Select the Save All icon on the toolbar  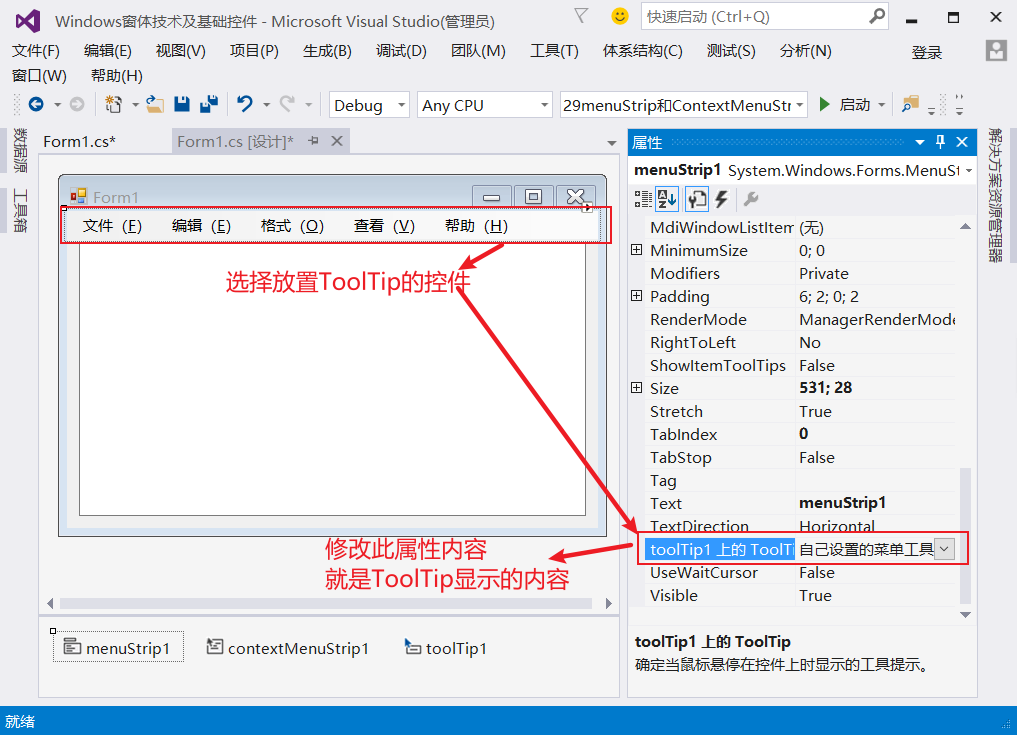[x=210, y=103]
